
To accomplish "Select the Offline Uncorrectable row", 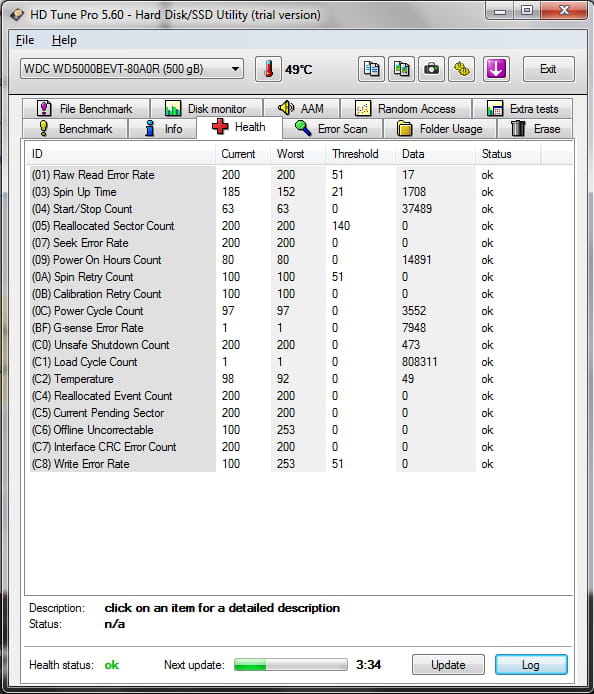I will [x=286, y=430].
